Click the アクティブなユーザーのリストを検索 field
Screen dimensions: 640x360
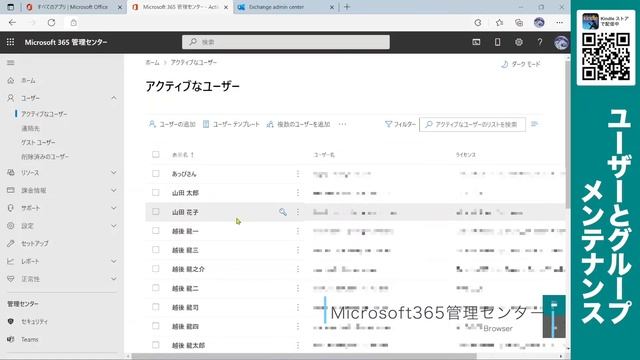473,124
